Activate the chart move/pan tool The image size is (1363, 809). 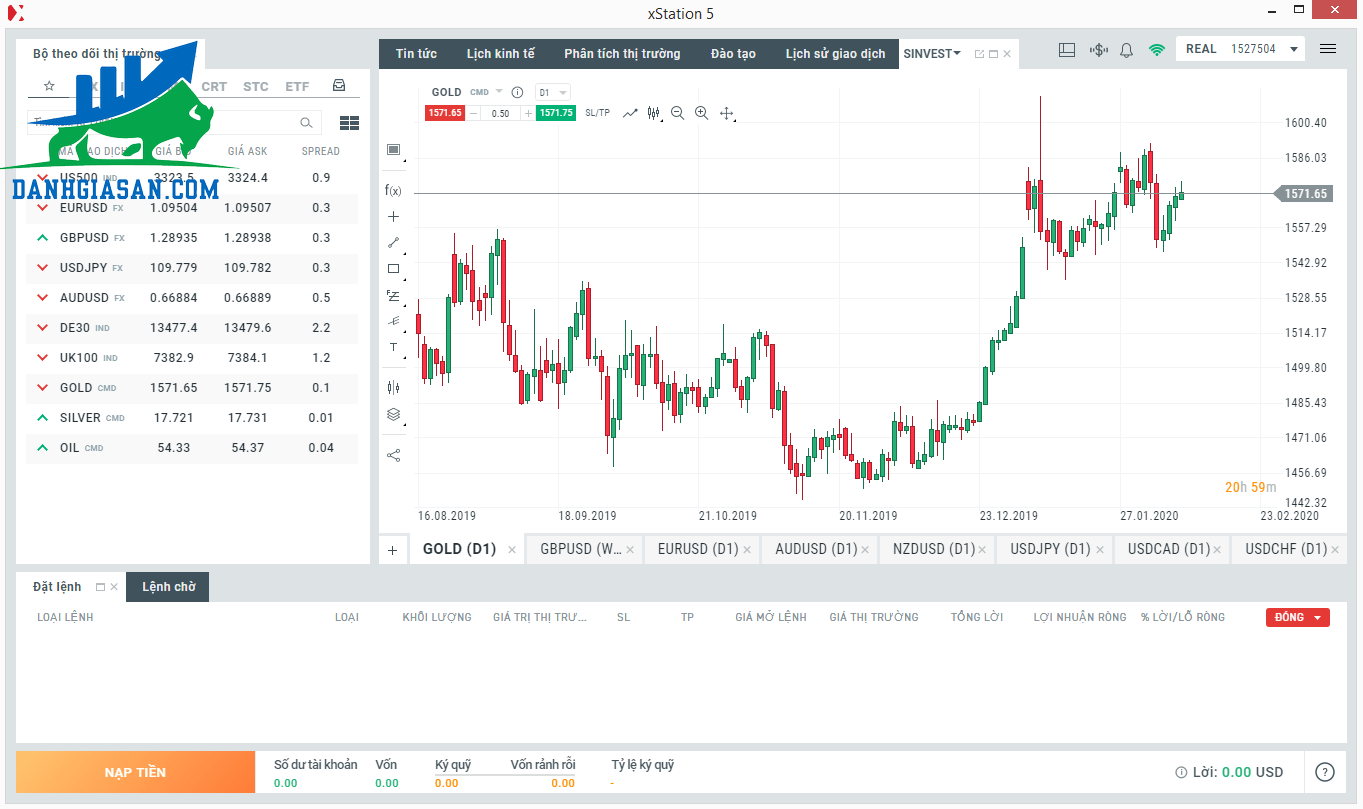point(727,113)
